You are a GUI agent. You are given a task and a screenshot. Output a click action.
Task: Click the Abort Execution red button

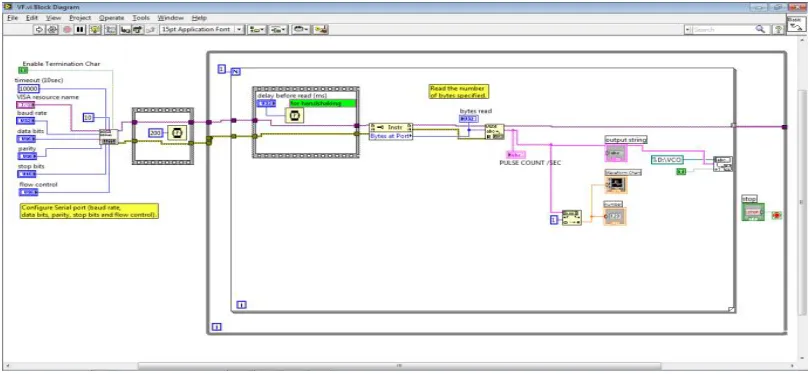(67, 29)
